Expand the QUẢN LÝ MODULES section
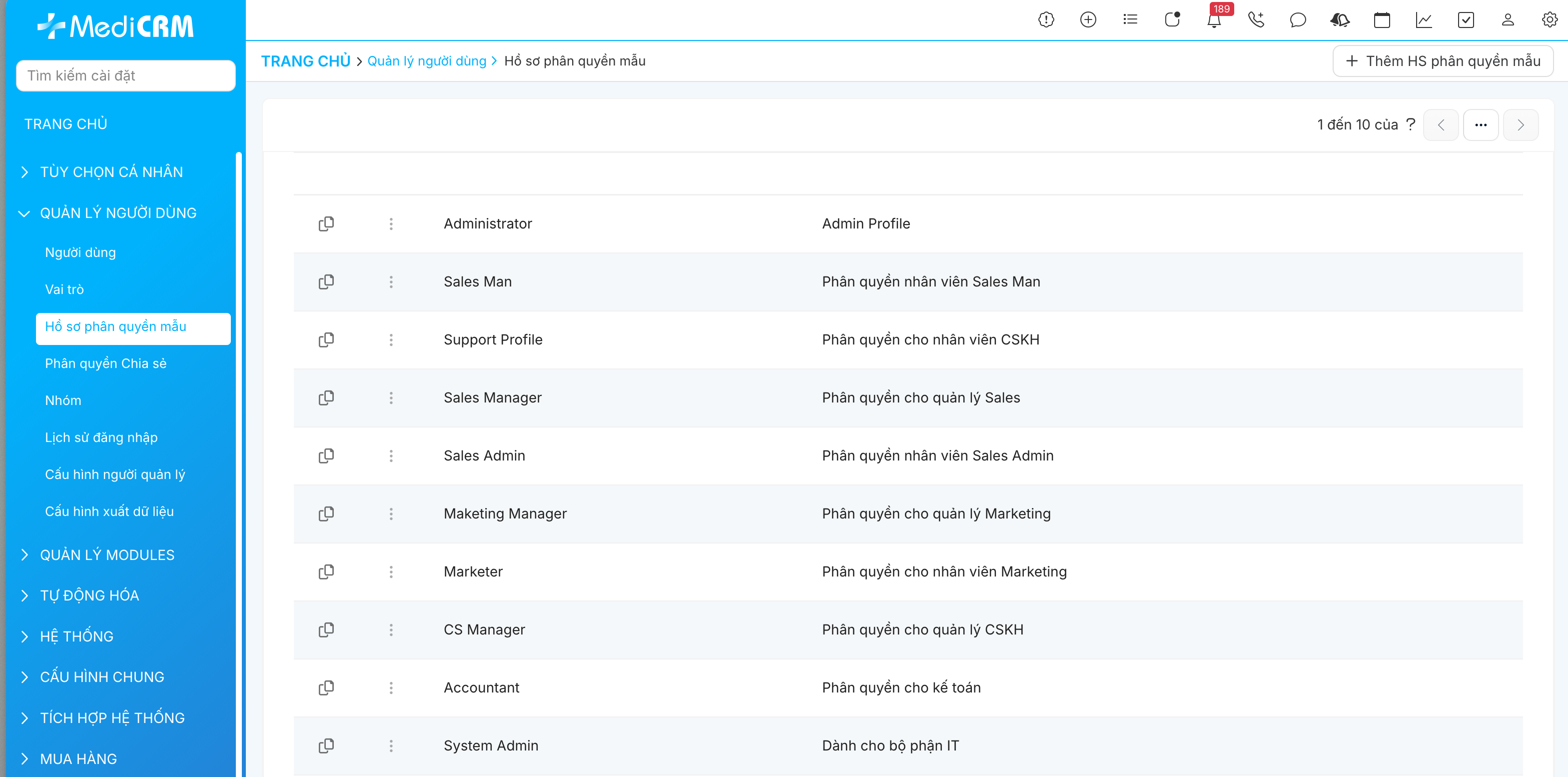1568x777 pixels. pyautogui.click(x=106, y=554)
